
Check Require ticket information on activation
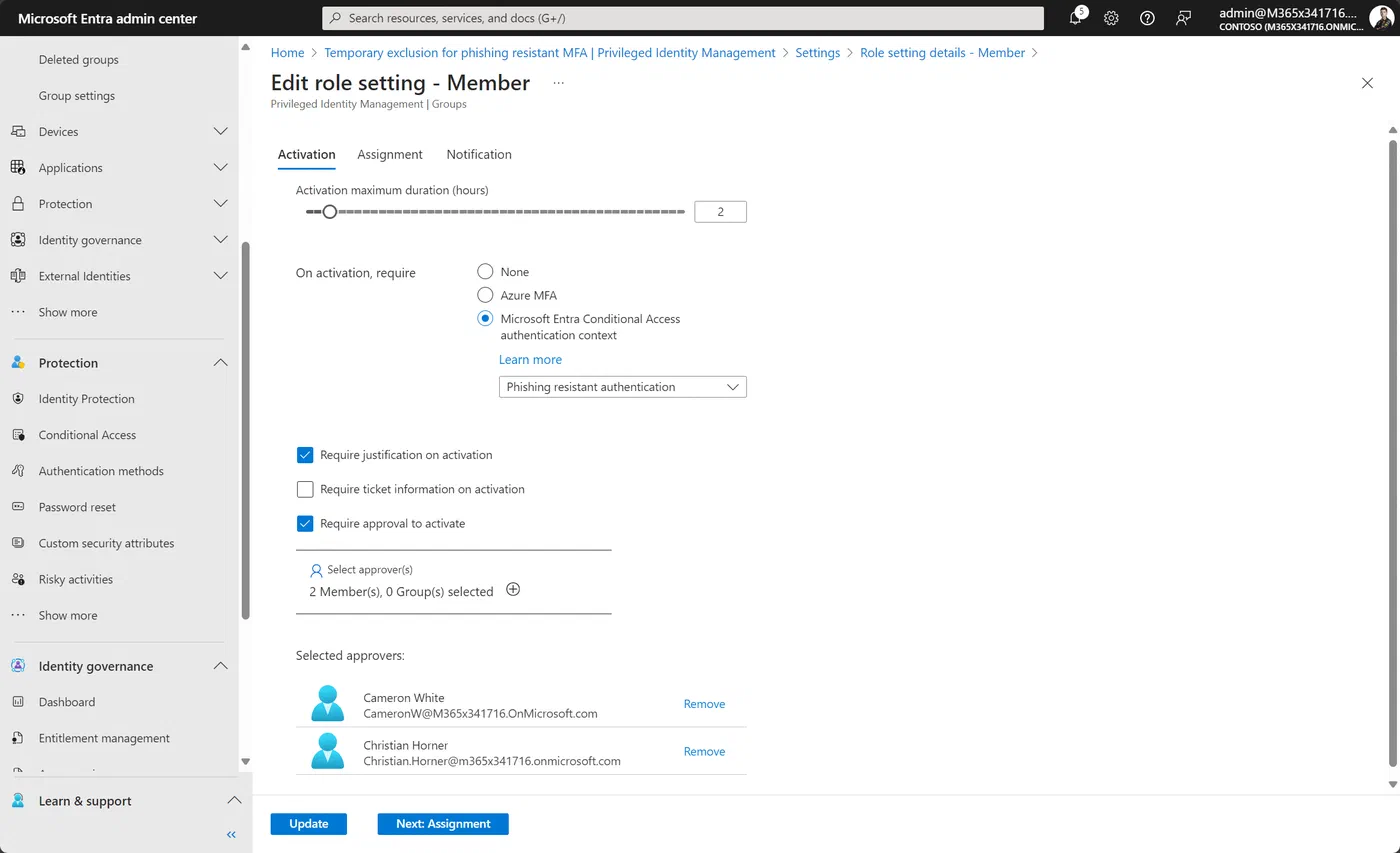305,489
